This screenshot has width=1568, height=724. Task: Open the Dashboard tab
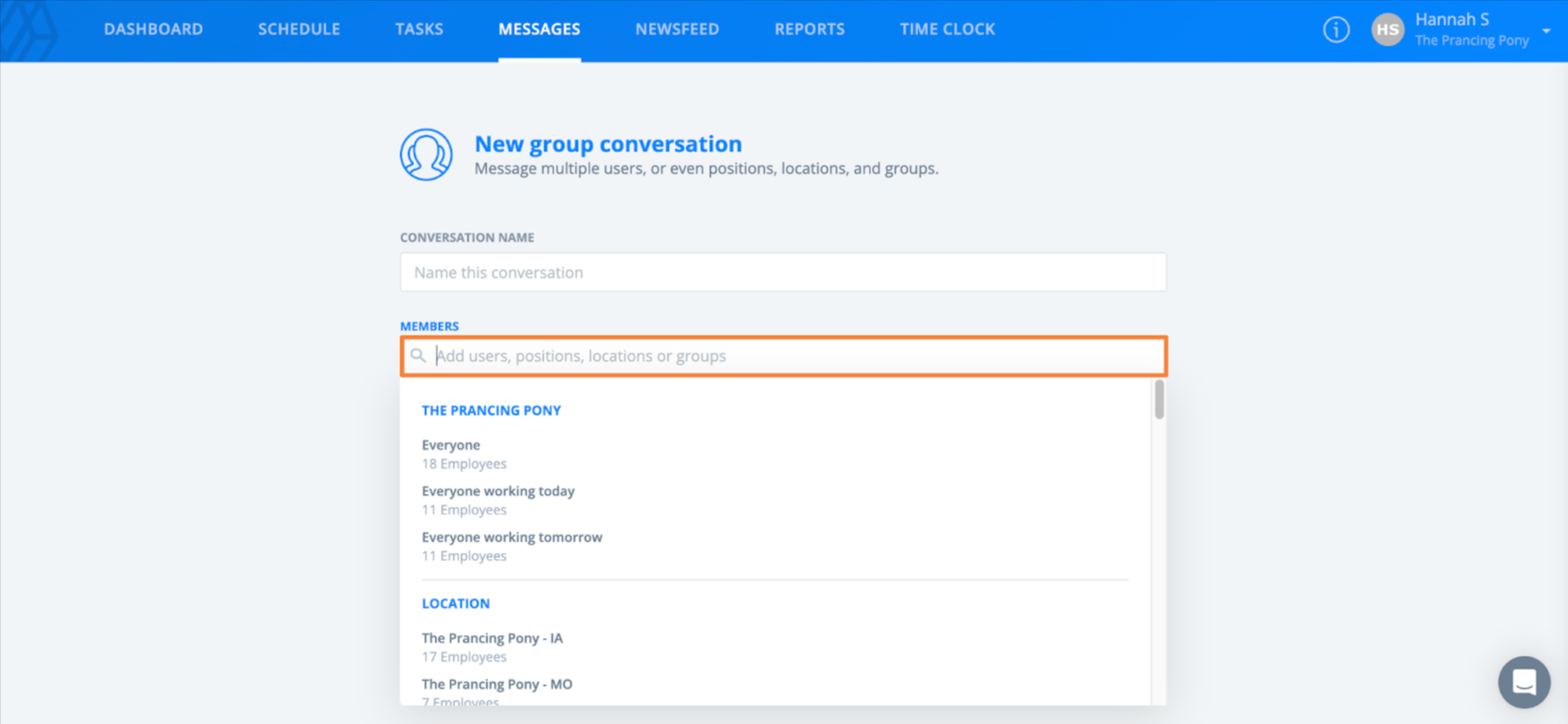point(153,29)
